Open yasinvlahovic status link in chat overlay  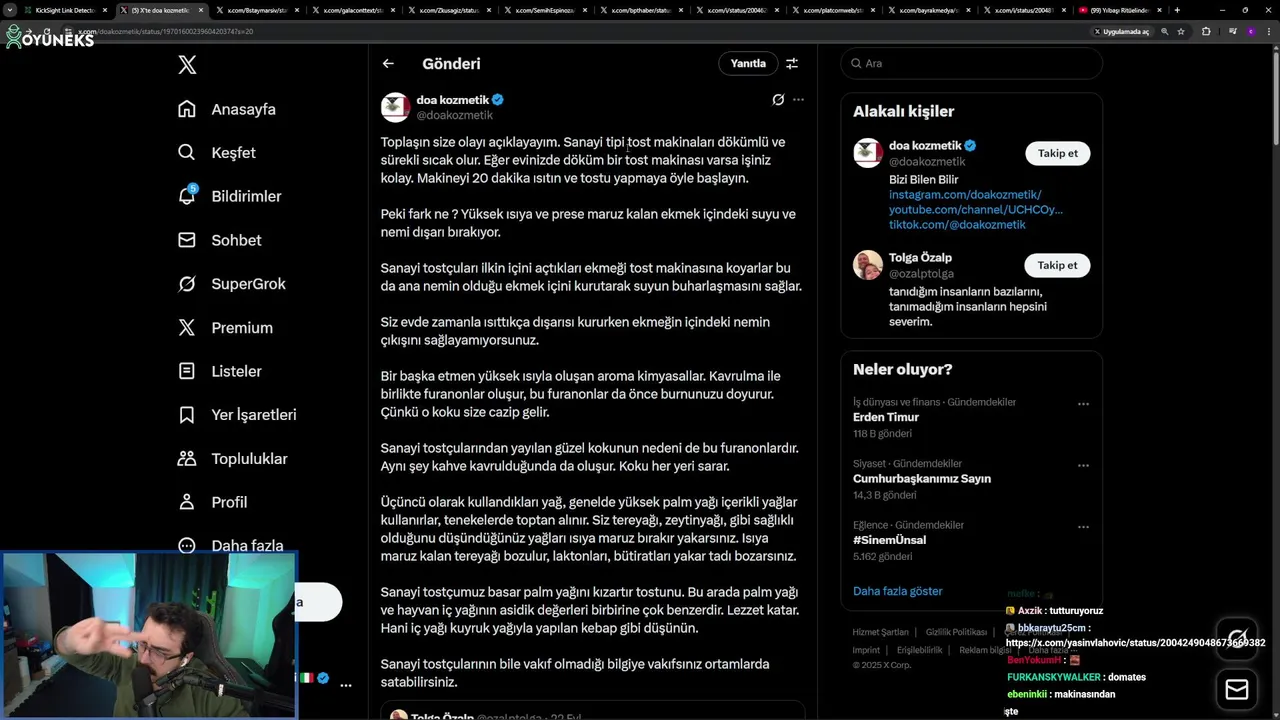tap(1135, 643)
